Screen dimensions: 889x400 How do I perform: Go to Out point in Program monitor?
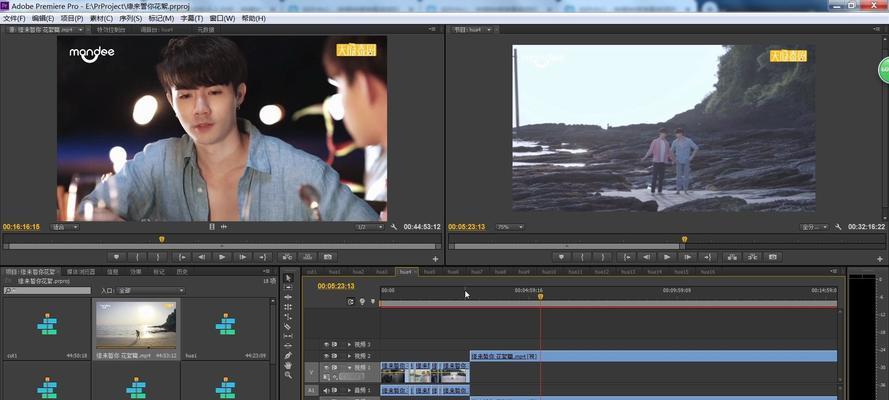pos(708,257)
